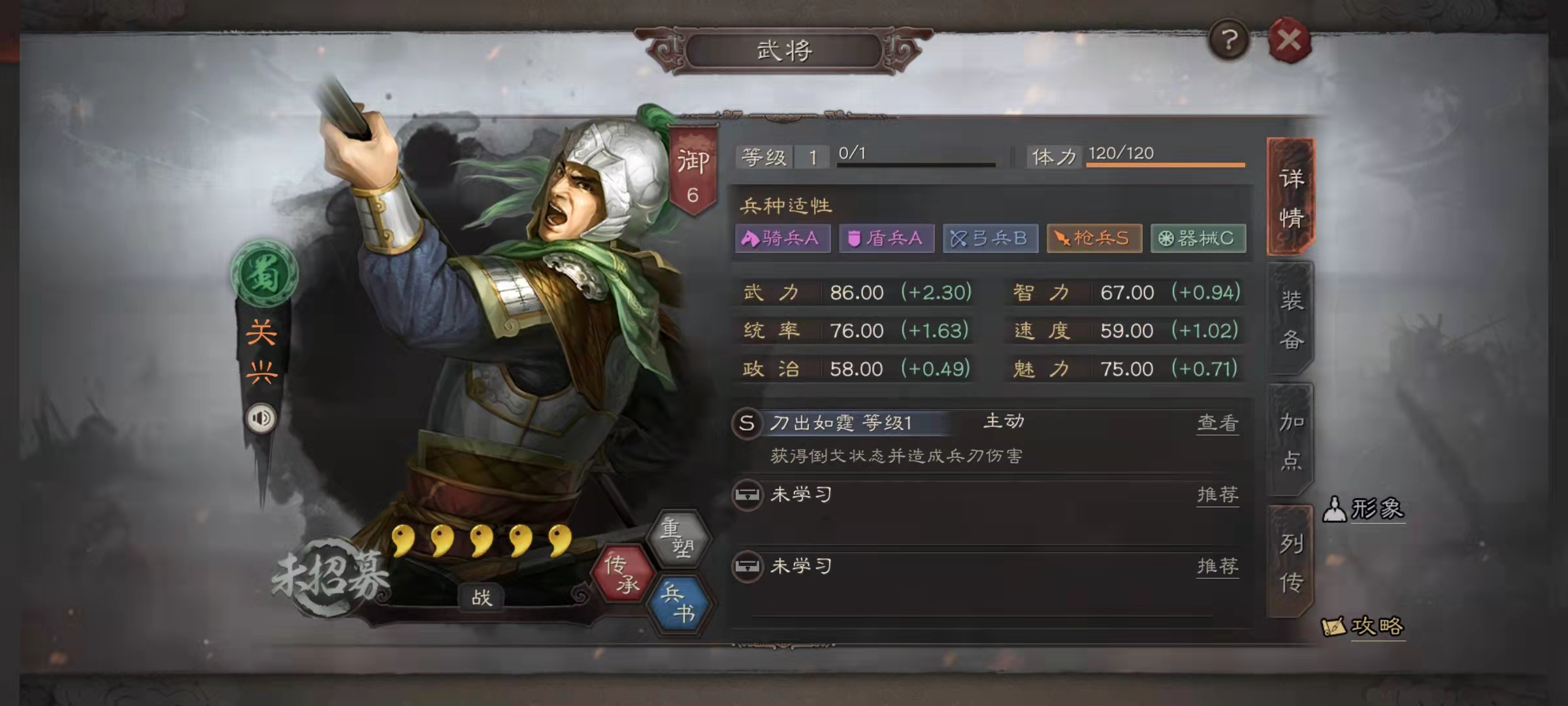
Task: Tap the S-rank skill badge icon
Action: pos(747,423)
